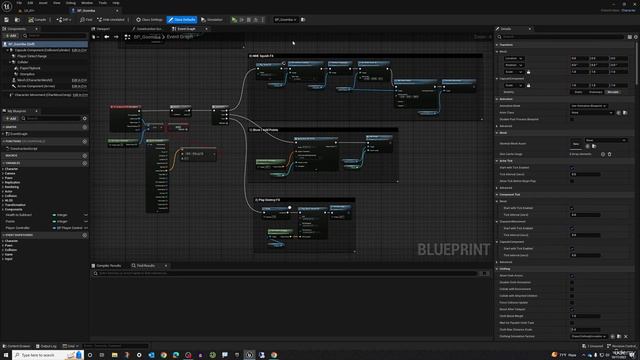Open Unreal Editor in the Windows taskbar
Viewport: 640px width, 360px height.
click(249, 355)
